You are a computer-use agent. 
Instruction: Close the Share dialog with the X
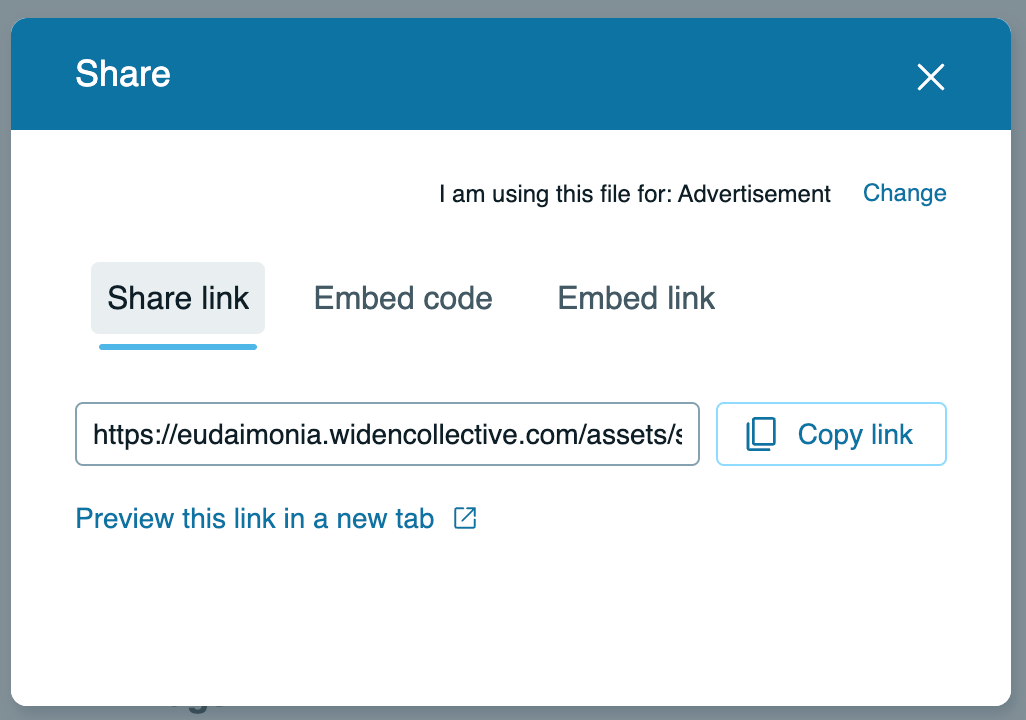pyautogui.click(x=930, y=77)
